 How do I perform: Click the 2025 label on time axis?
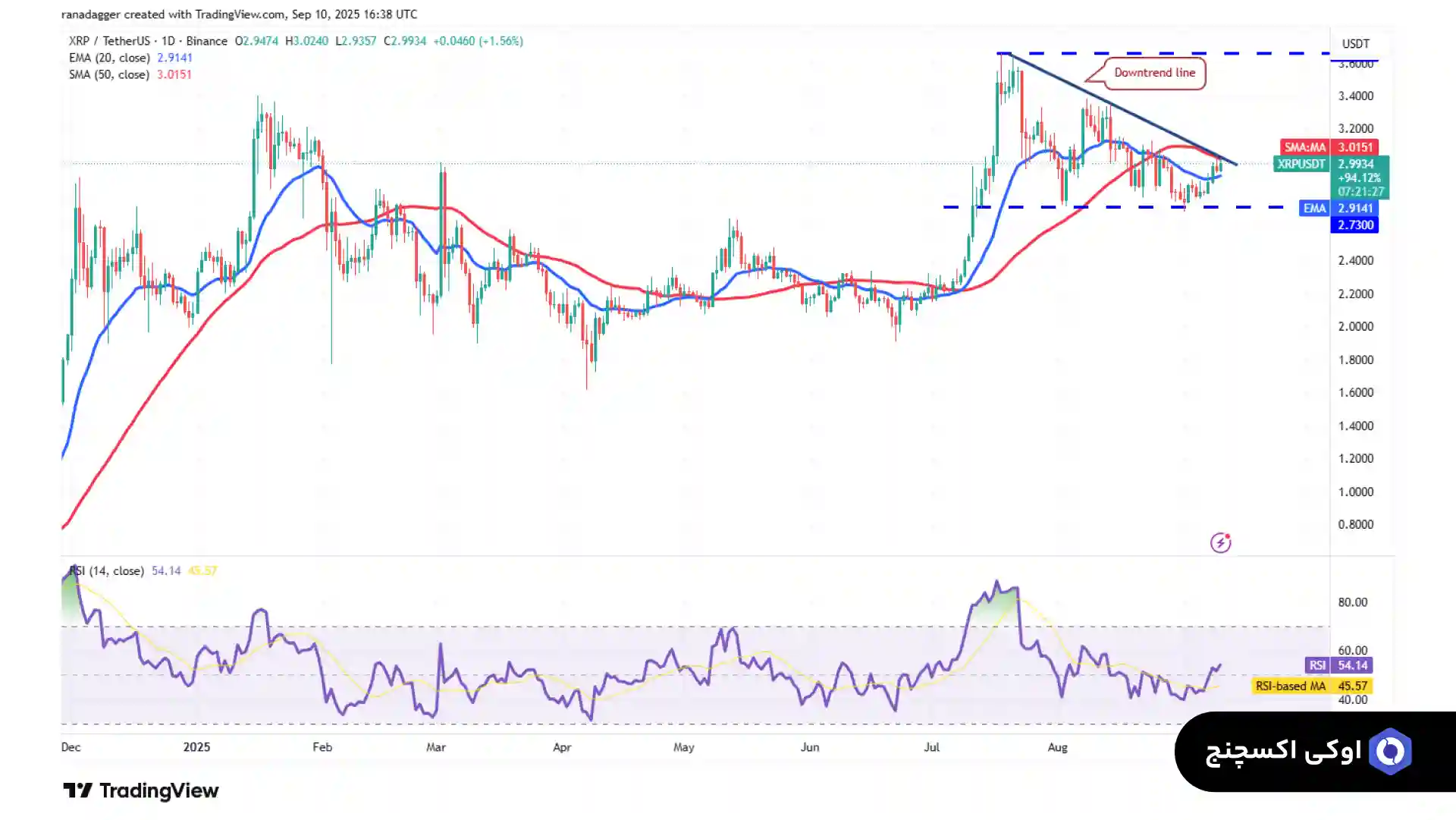(196, 747)
